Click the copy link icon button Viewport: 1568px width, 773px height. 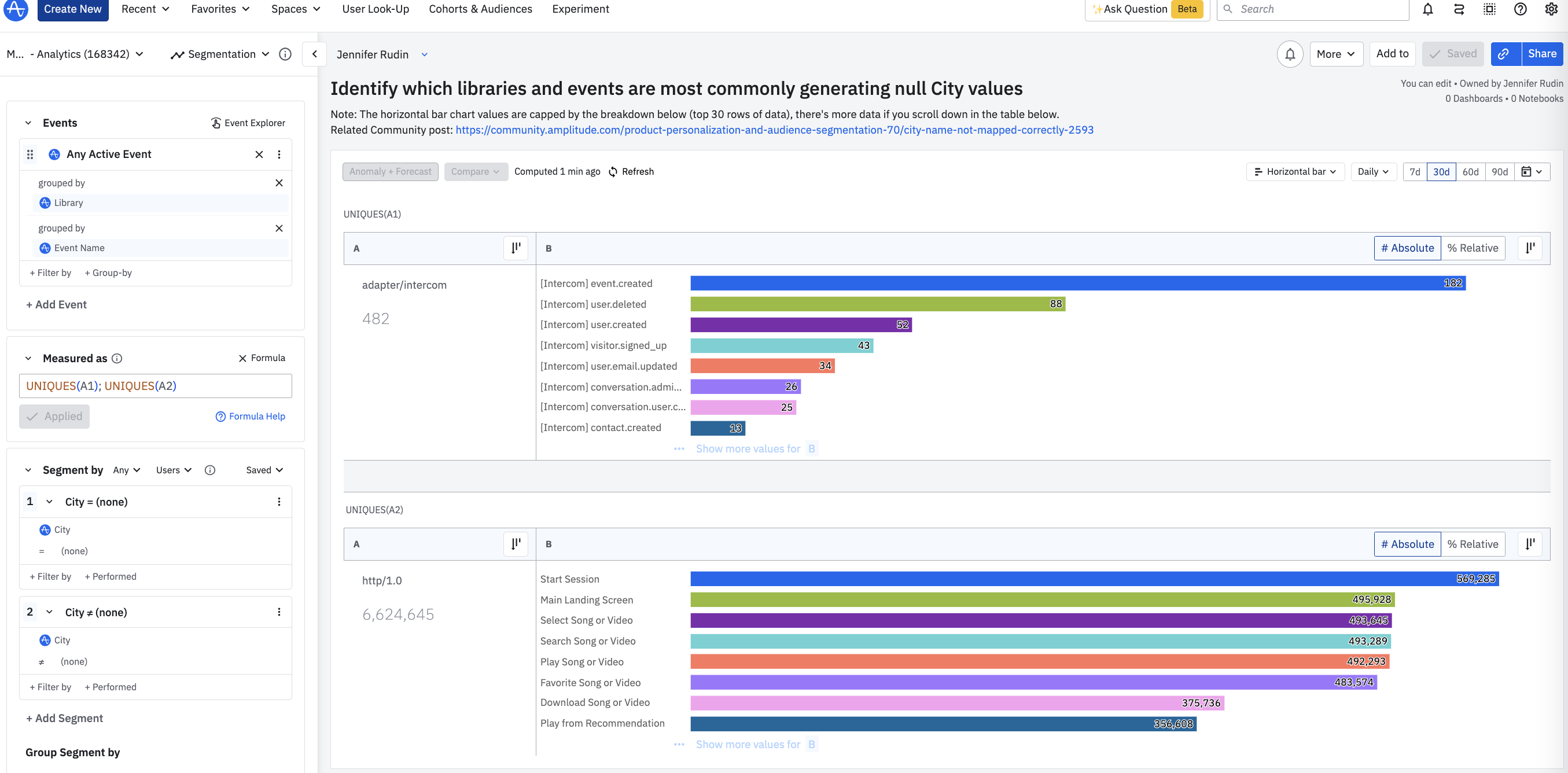tap(1503, 54)
